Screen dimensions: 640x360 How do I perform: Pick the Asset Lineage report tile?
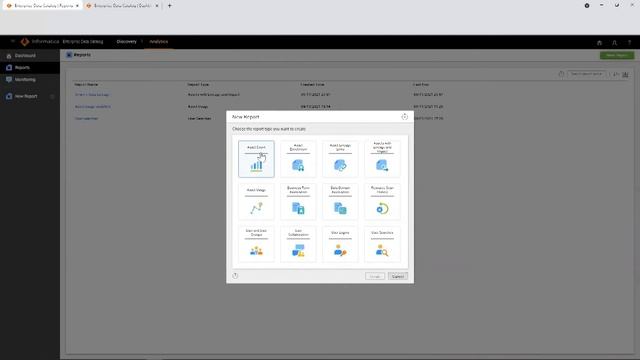pyautogui.click(x=340, y=159)
